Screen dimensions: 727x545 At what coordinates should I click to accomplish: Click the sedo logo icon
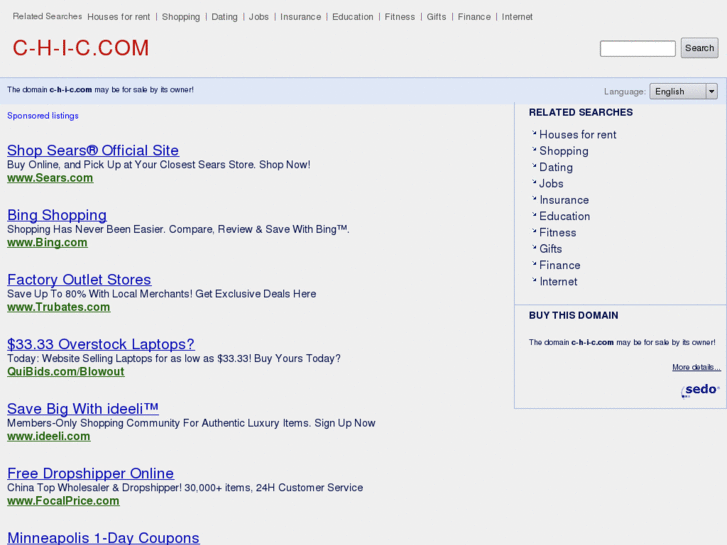pyautogui.click(x=700, y=390)
